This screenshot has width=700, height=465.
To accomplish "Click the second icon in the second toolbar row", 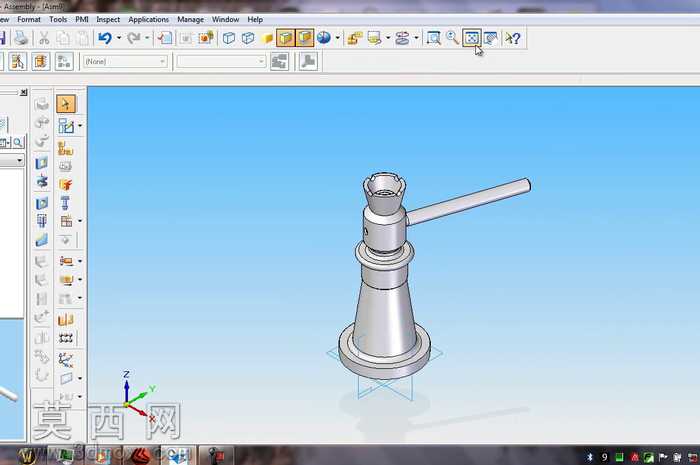I will pyautogui.click(x=41, y=61).
